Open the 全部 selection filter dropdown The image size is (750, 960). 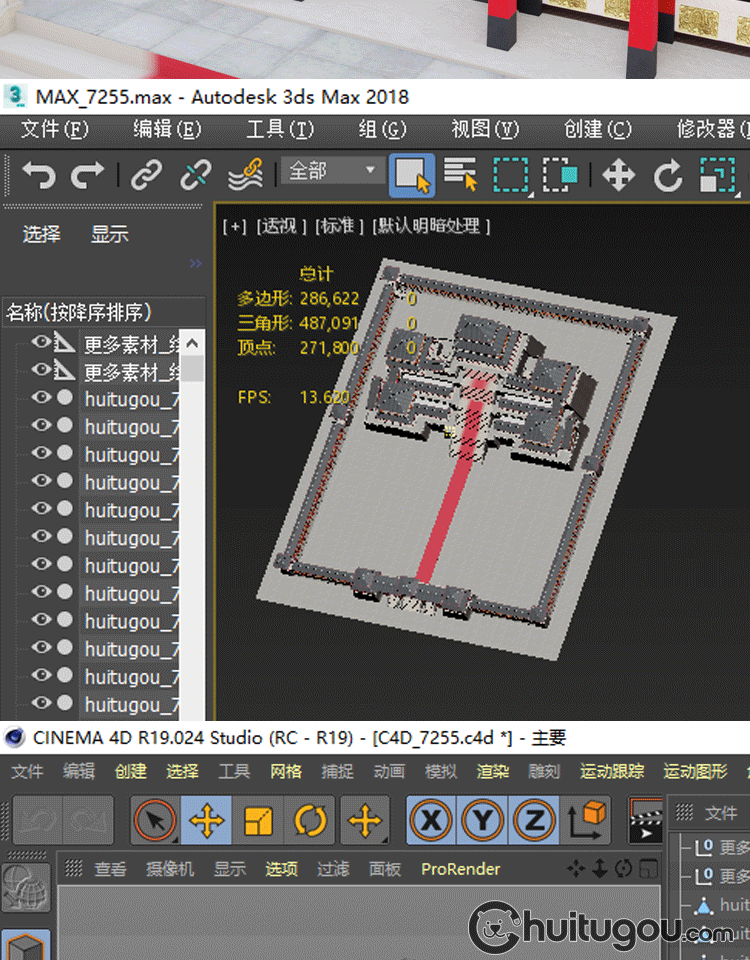coord(333,170)
